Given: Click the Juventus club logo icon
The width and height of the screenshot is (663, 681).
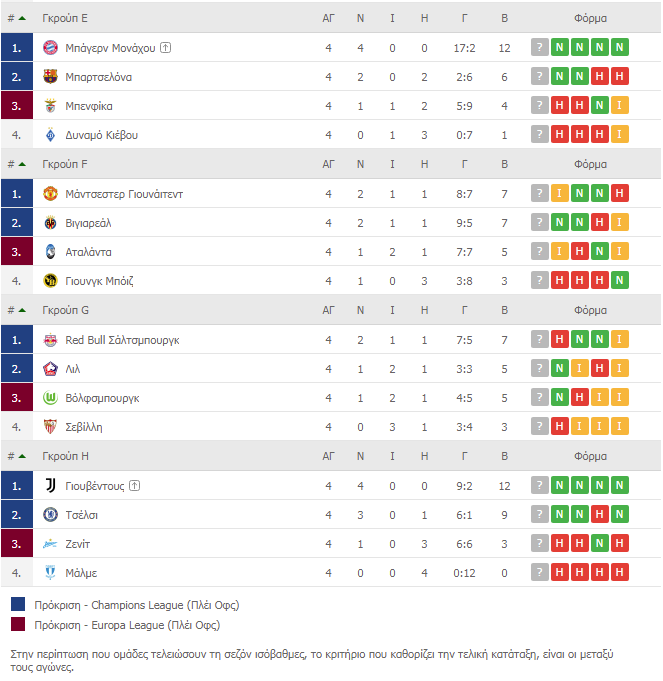Looking at the screenshot, I should [51, 486].
